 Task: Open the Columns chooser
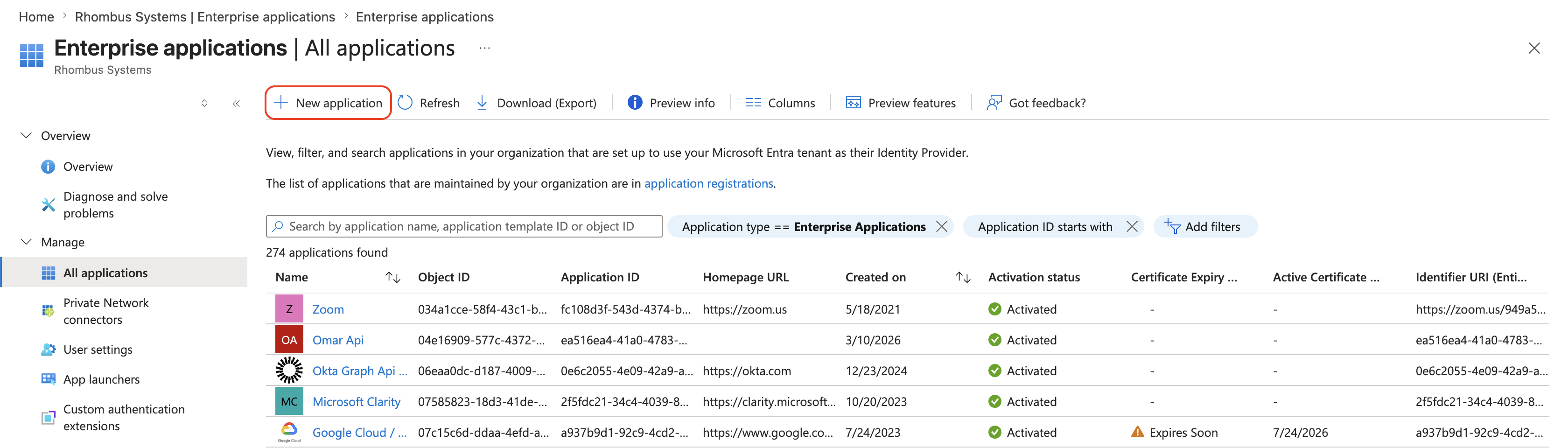click(x=780, y=103)
